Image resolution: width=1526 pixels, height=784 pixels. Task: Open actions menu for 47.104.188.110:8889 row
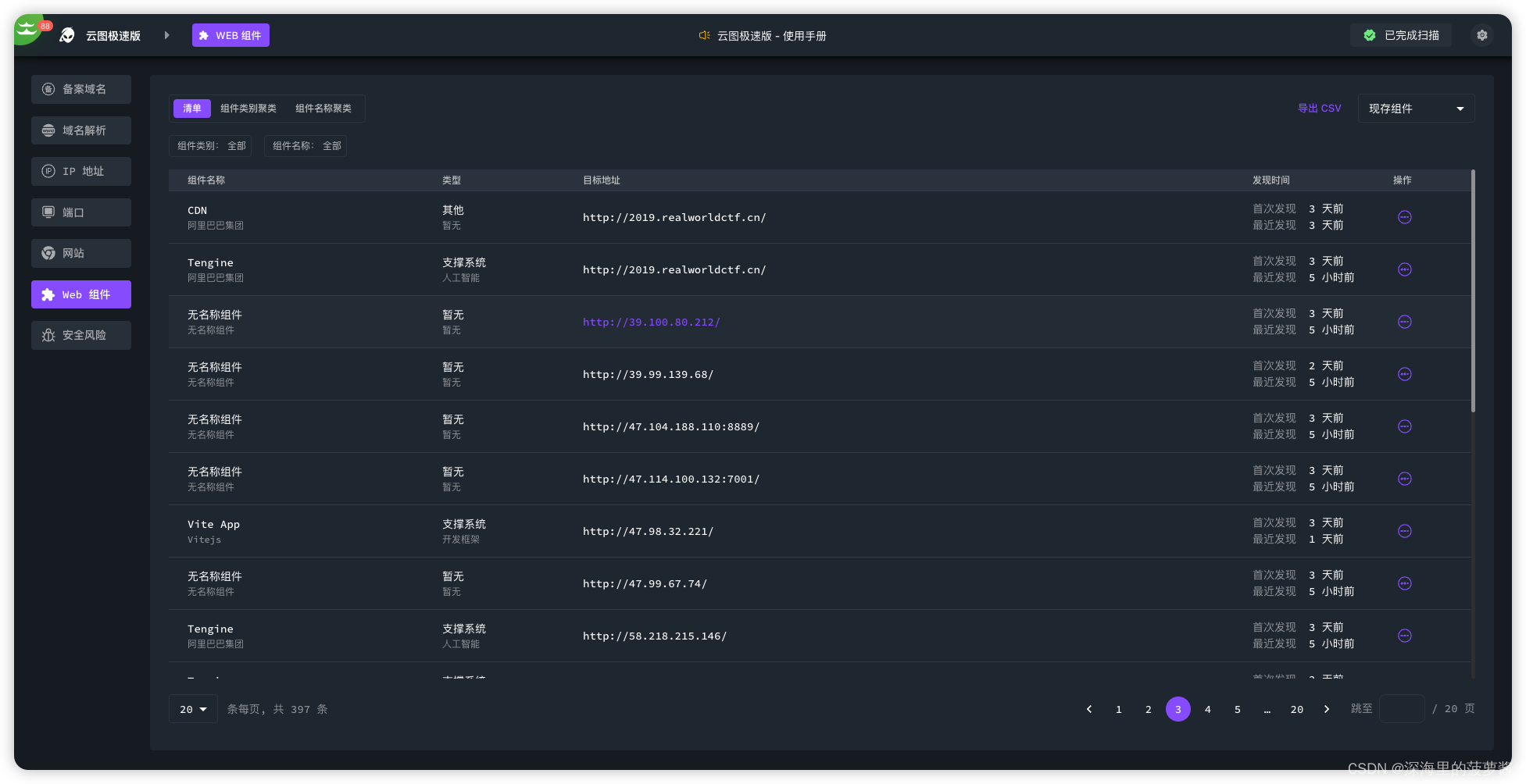tap(1404, 426)
